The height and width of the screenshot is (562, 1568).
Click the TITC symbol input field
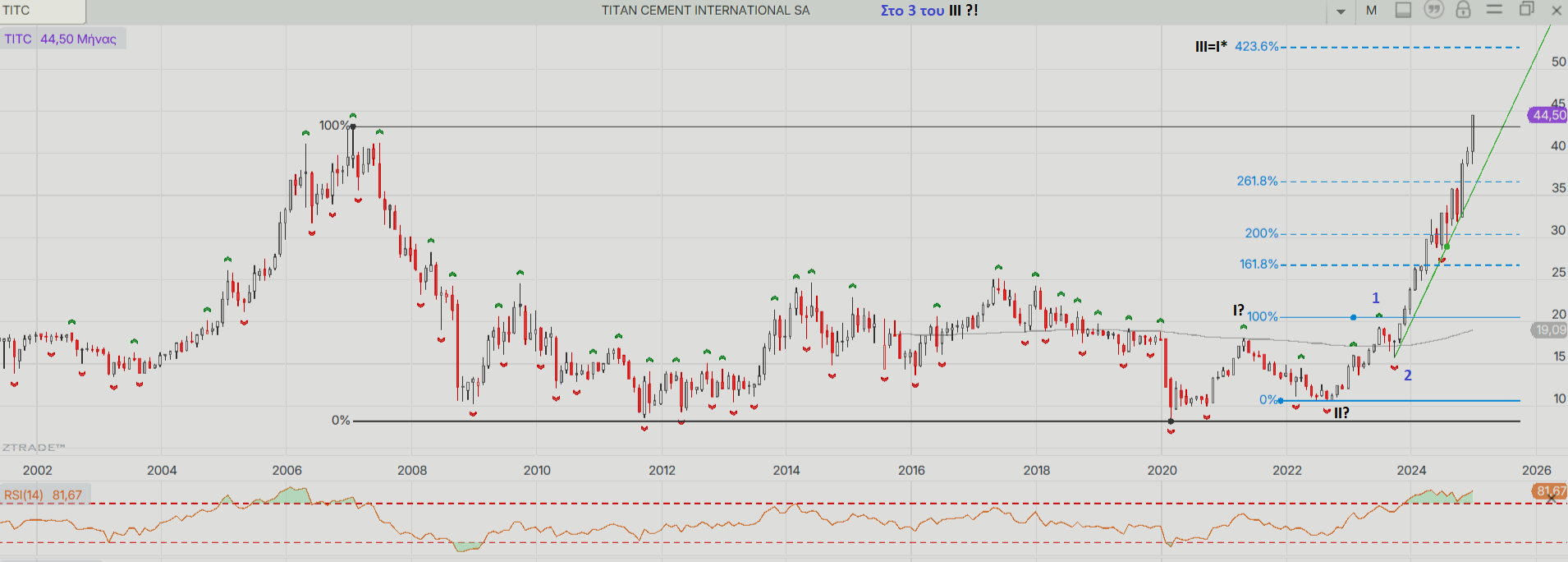[43, 11]
